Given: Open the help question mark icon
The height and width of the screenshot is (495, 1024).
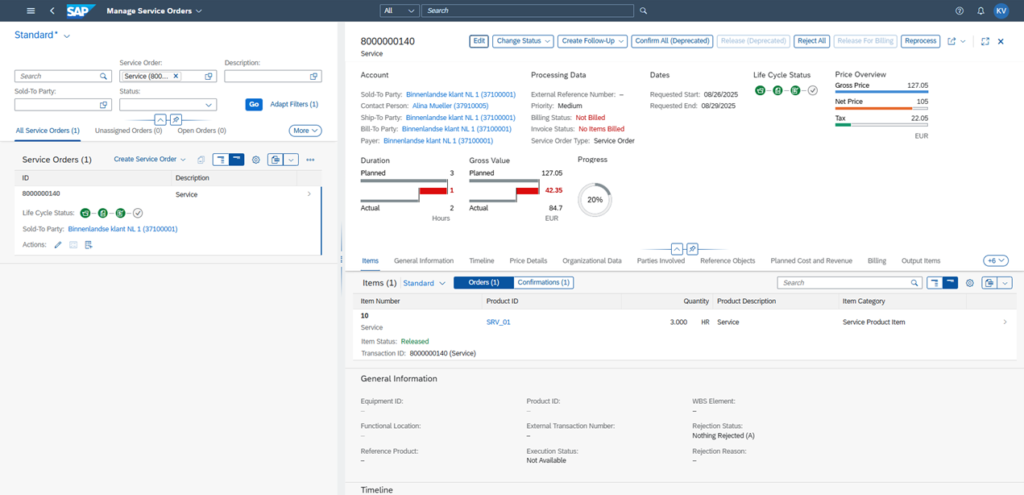Looking at the screenshot, I should [959, 10].
